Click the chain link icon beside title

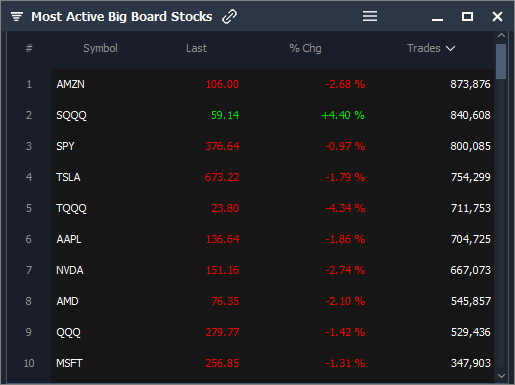229,16
